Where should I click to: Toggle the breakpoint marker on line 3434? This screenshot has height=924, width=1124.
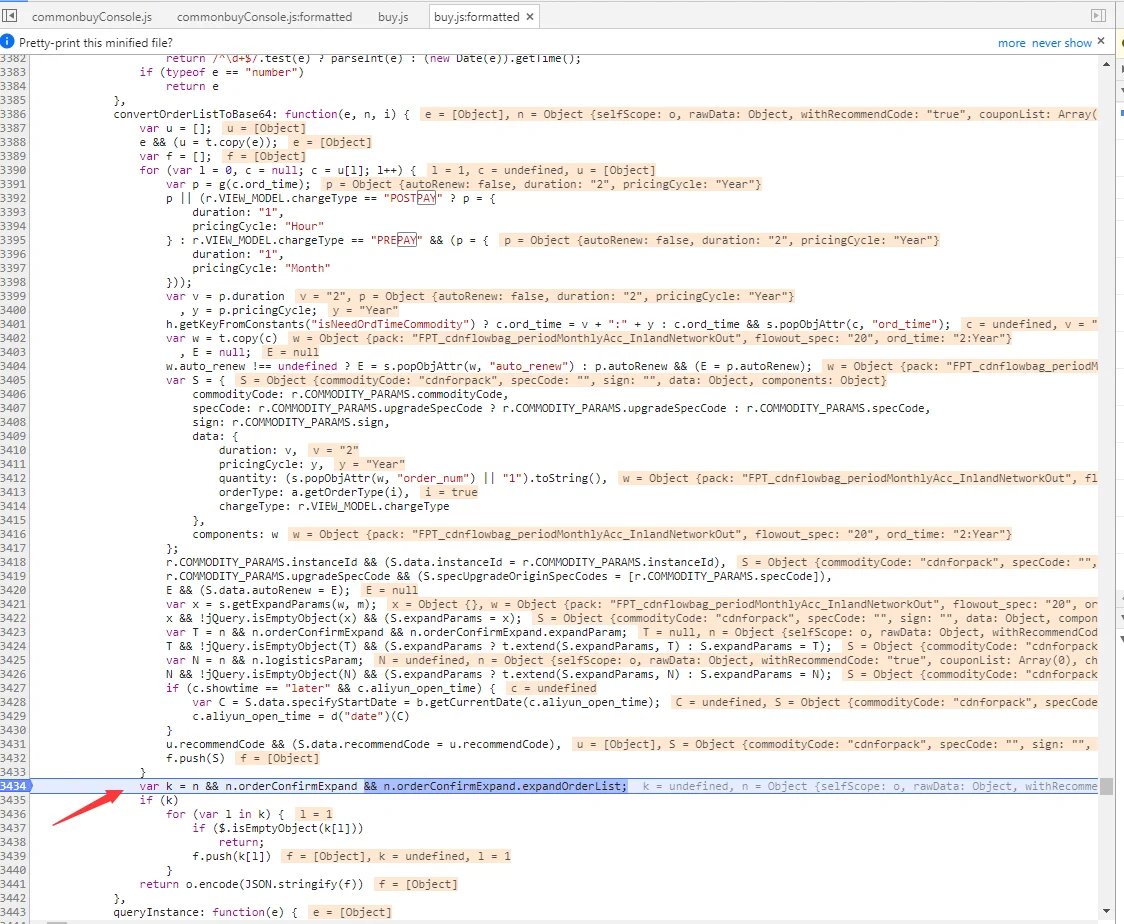point(14,786)
